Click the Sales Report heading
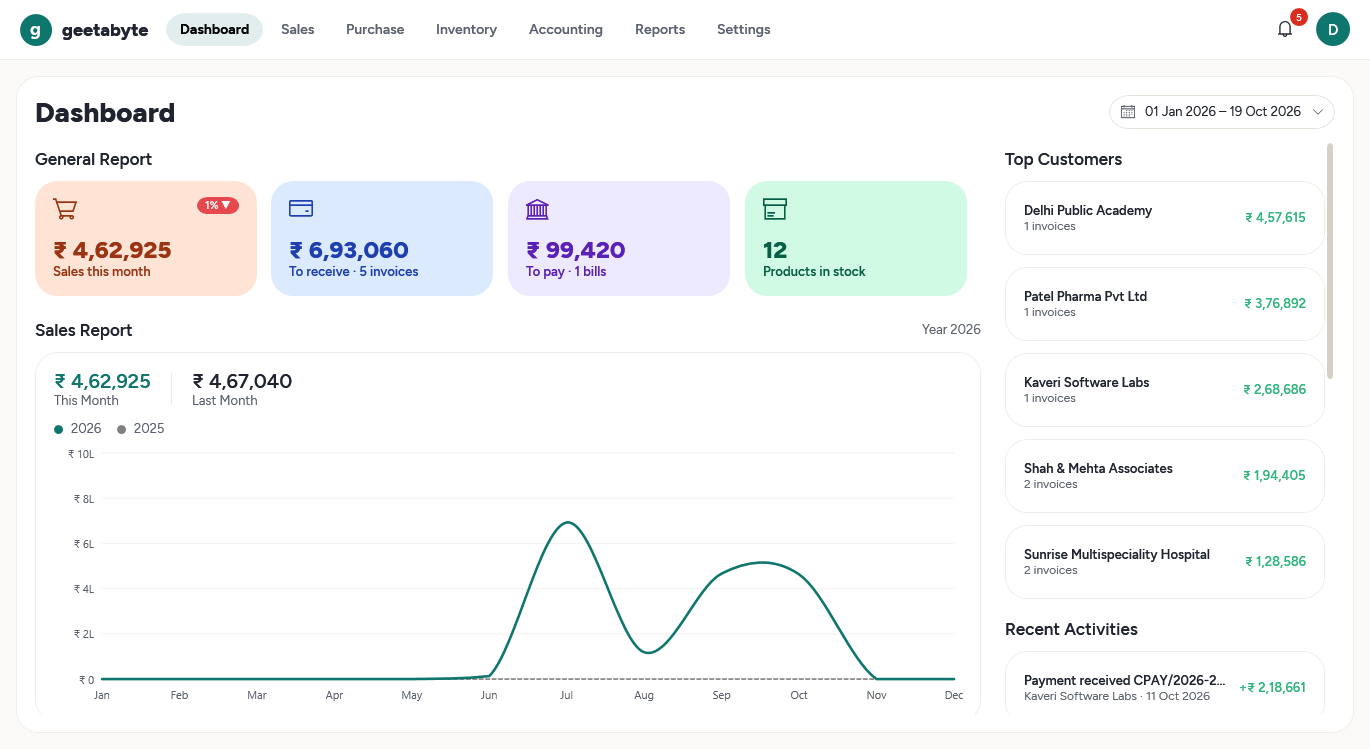This screenshot has width=1370, height=749. [x=84, y=330]
